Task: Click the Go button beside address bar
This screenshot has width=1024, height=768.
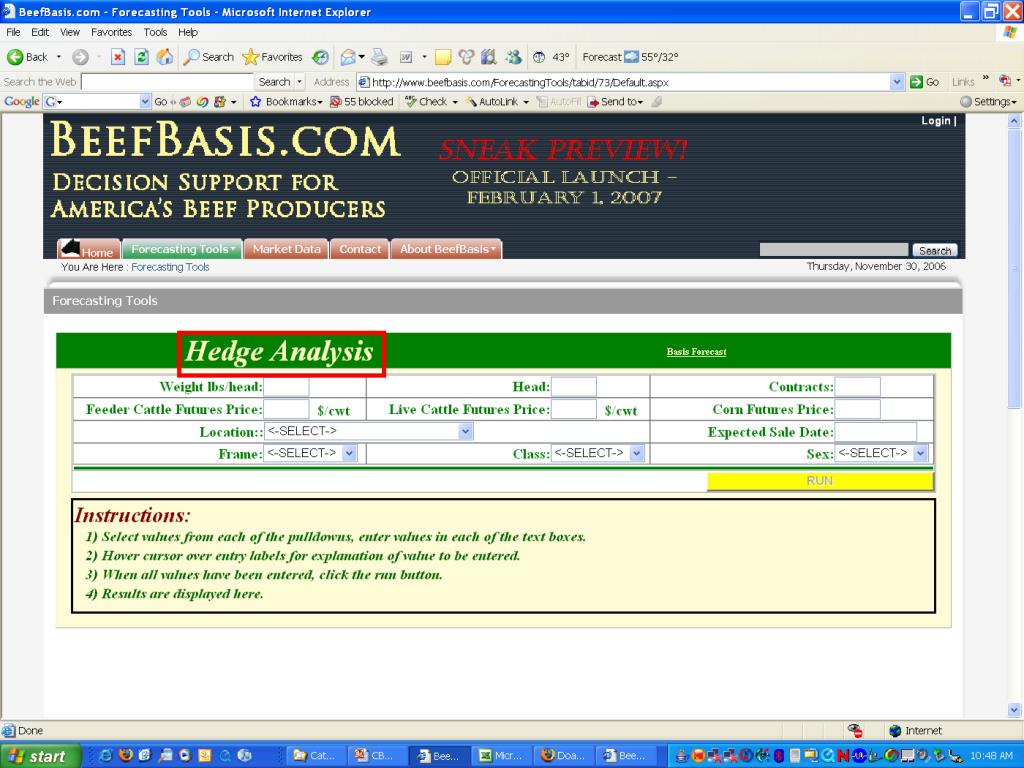Action: 925,82
